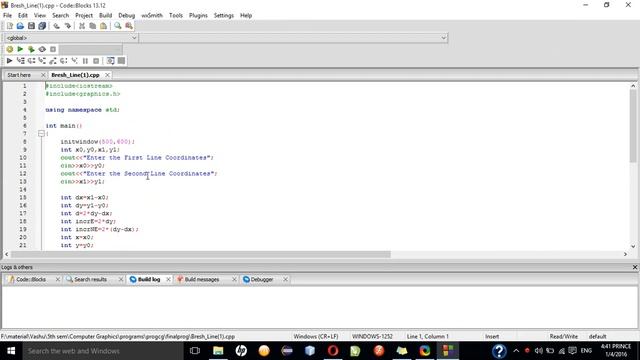Open the View menu

pyautogui.click(x=40, y=15)
